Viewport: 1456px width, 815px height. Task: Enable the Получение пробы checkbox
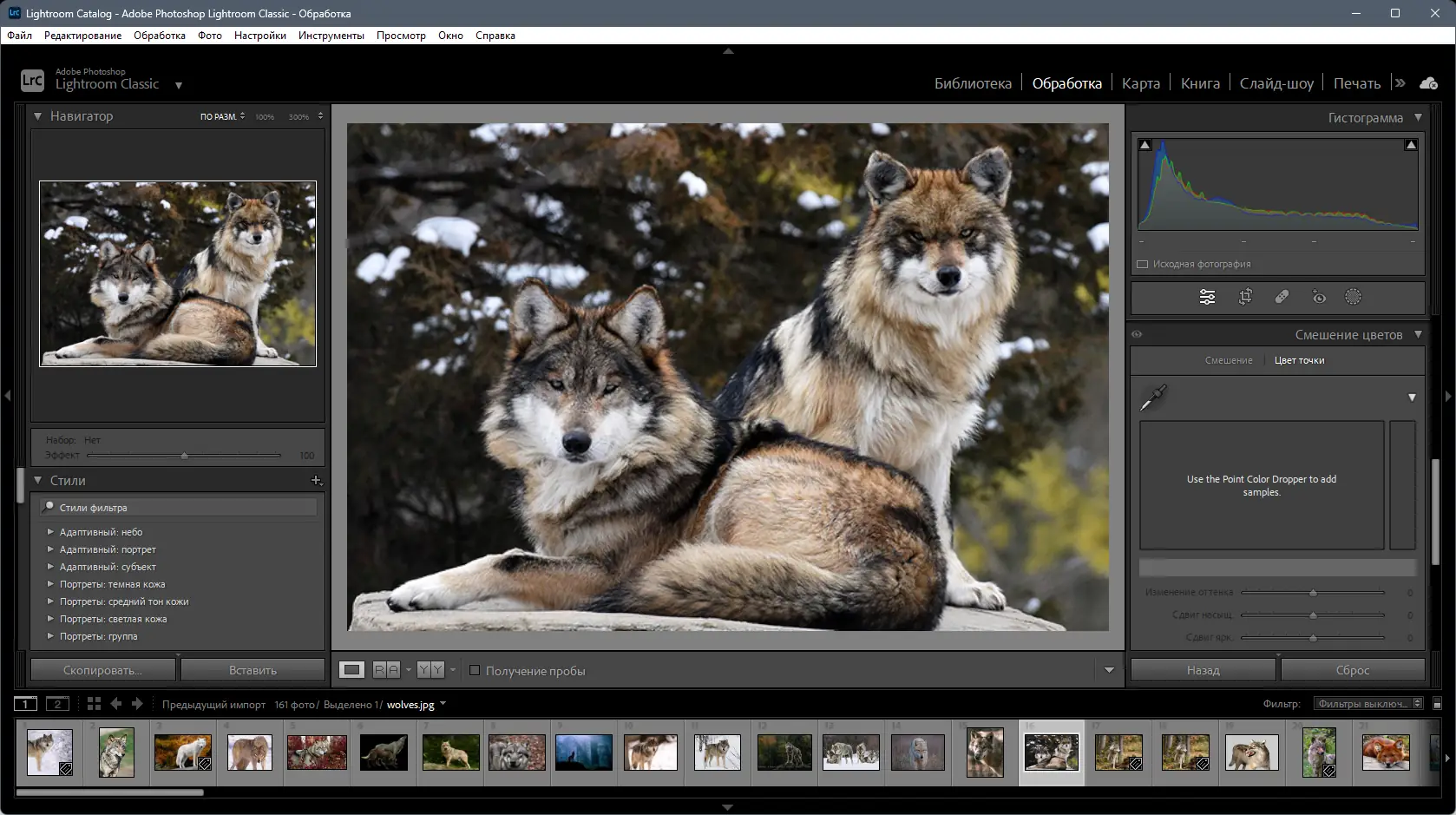(x=475, y=670)
